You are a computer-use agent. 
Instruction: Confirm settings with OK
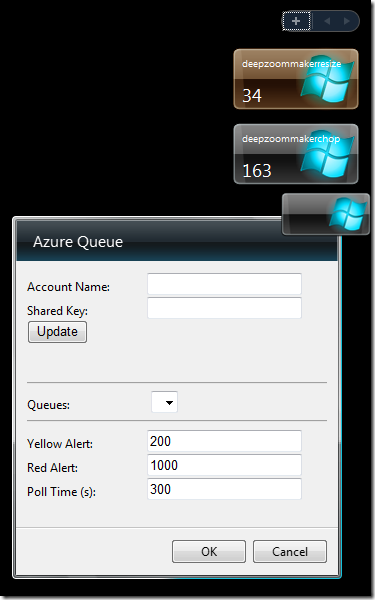(209, 551)
